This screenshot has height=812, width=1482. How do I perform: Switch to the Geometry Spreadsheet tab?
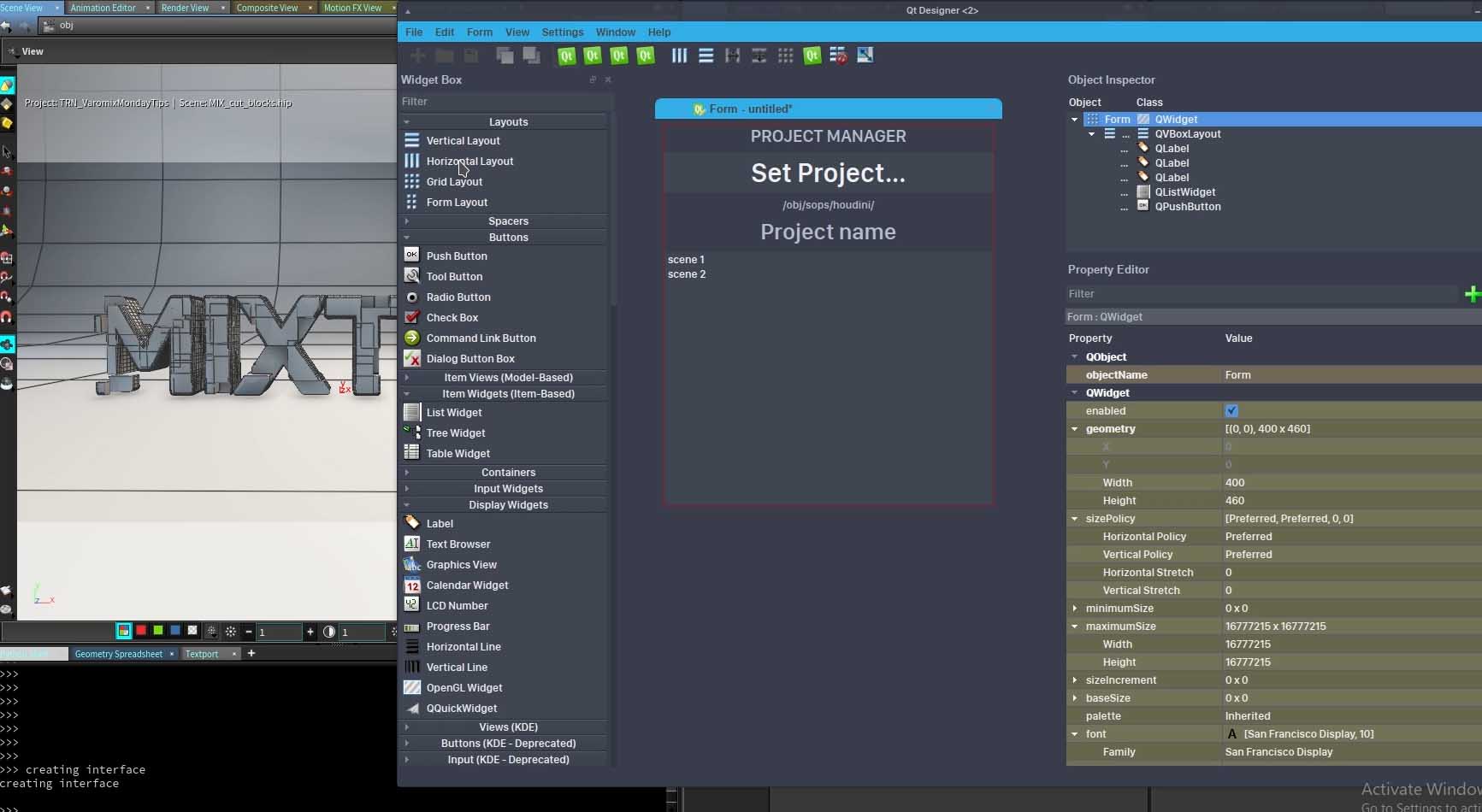[118, 654]
